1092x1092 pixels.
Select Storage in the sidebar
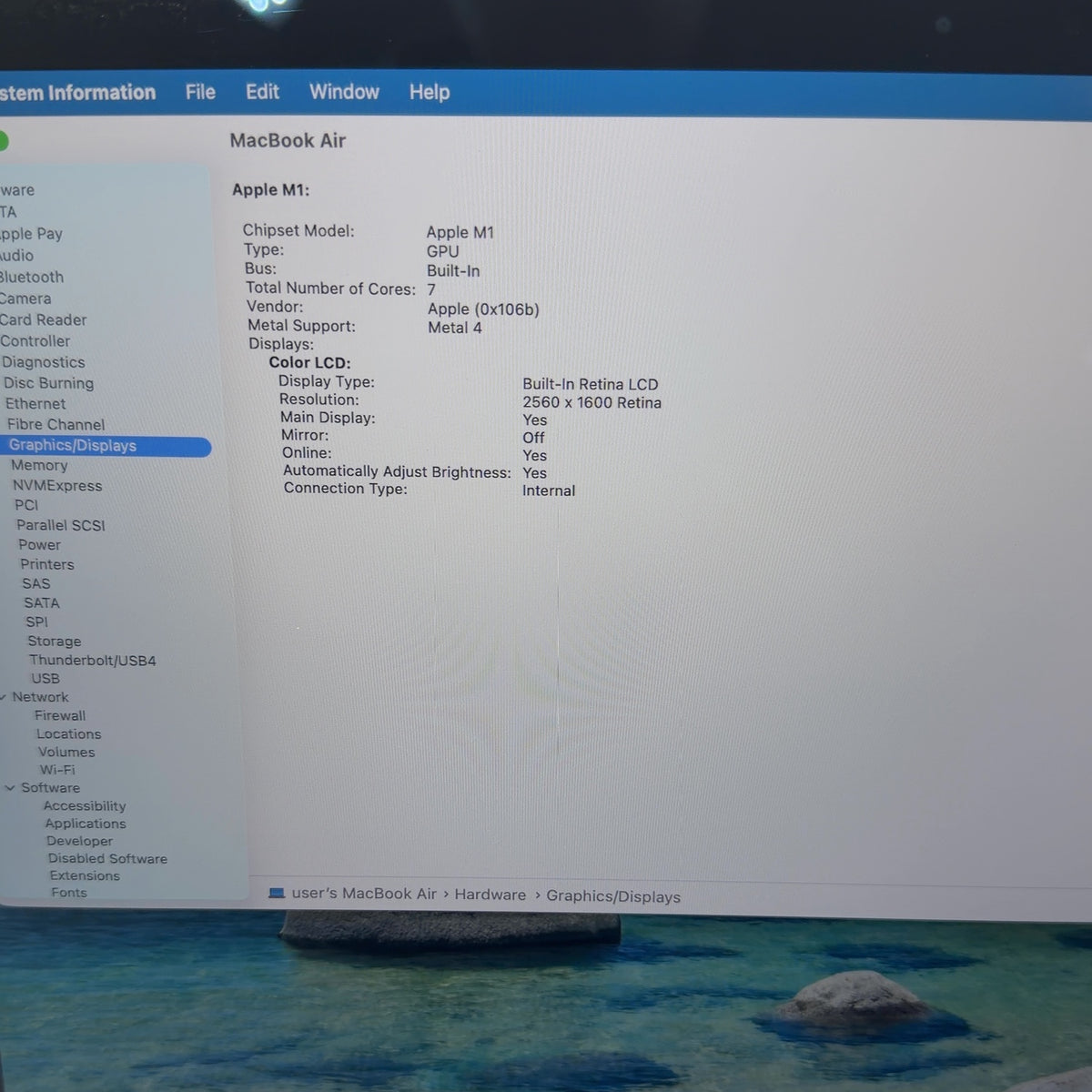pos(55,641)
